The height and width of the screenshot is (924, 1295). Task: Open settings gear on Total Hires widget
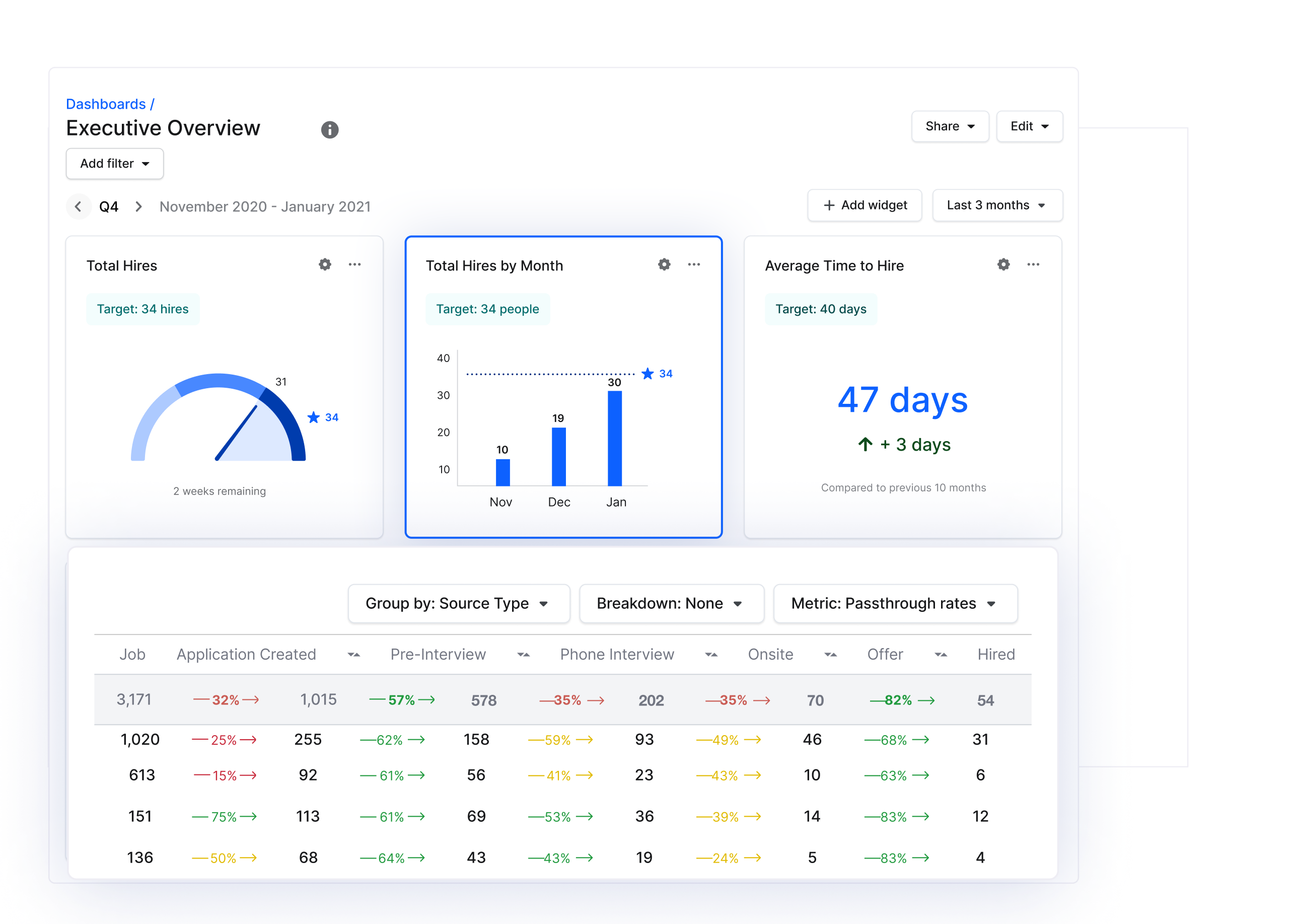[x=325, y=264]
